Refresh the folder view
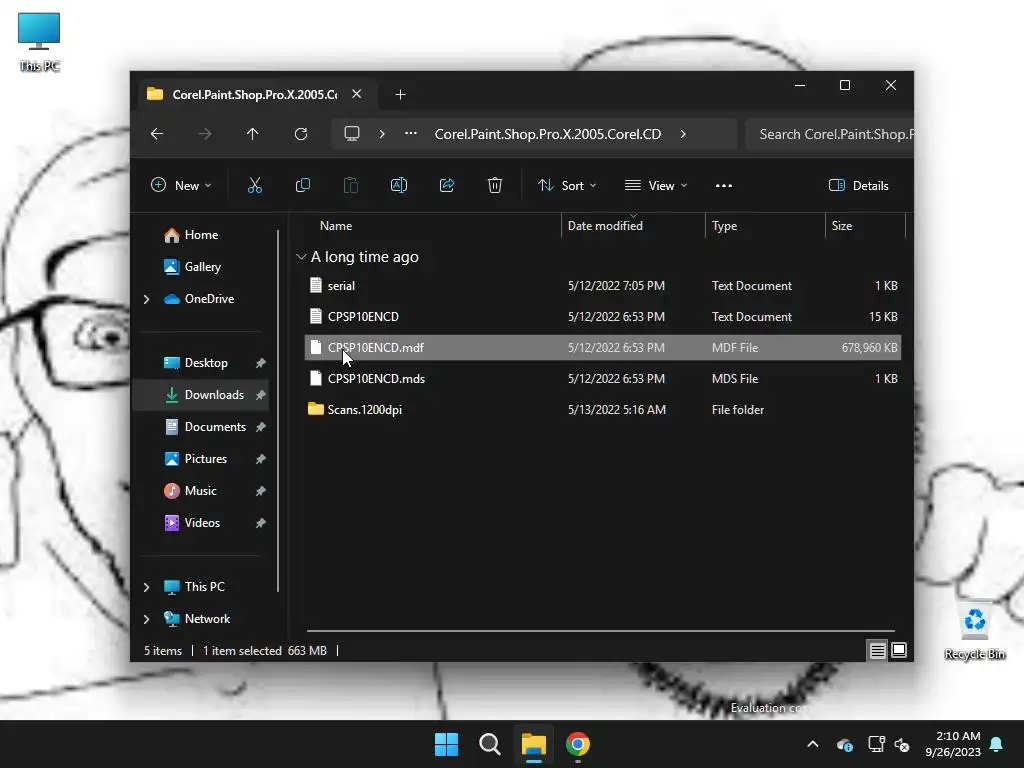 coord(301,134)
